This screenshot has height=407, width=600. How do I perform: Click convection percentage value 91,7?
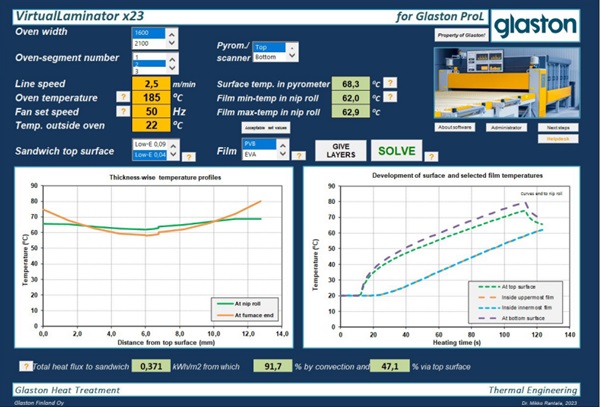click(273, 366)
